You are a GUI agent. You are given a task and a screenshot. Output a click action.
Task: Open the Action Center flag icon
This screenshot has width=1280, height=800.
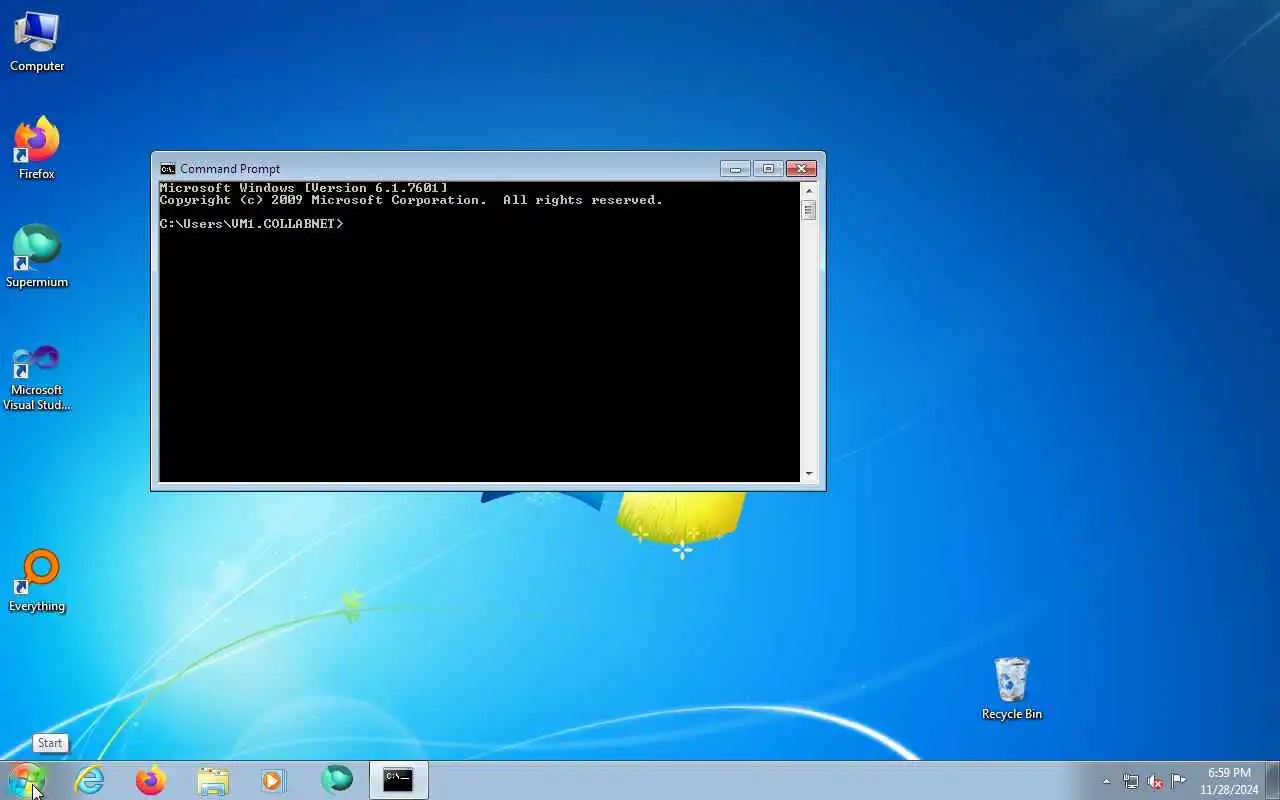pyautogui.click(x=1179, y=781)
